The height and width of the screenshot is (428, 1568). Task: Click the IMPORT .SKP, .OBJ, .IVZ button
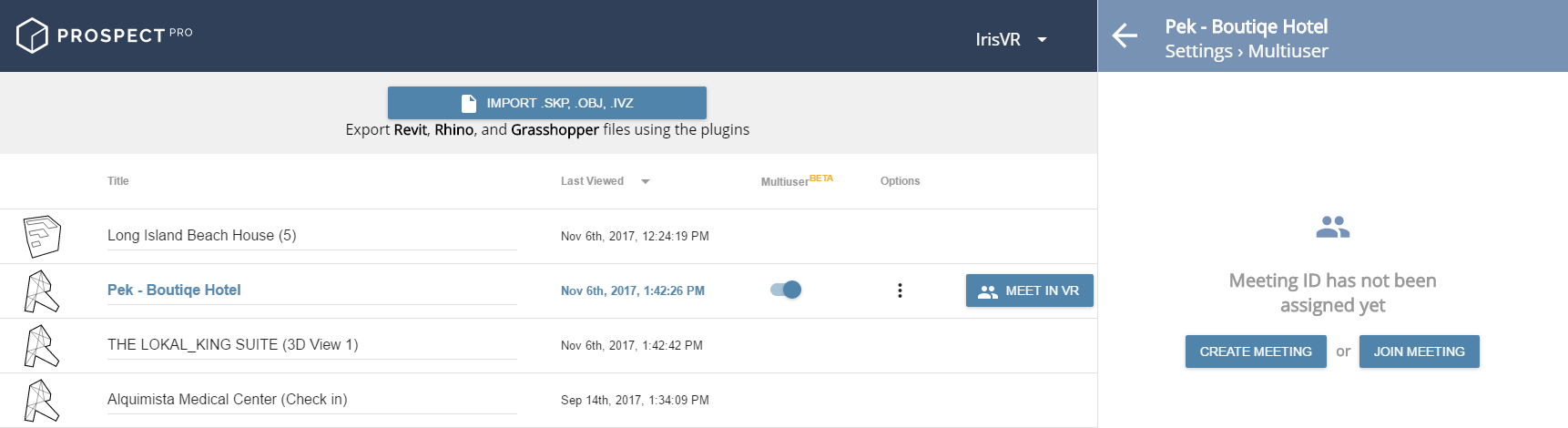point(547,103)
